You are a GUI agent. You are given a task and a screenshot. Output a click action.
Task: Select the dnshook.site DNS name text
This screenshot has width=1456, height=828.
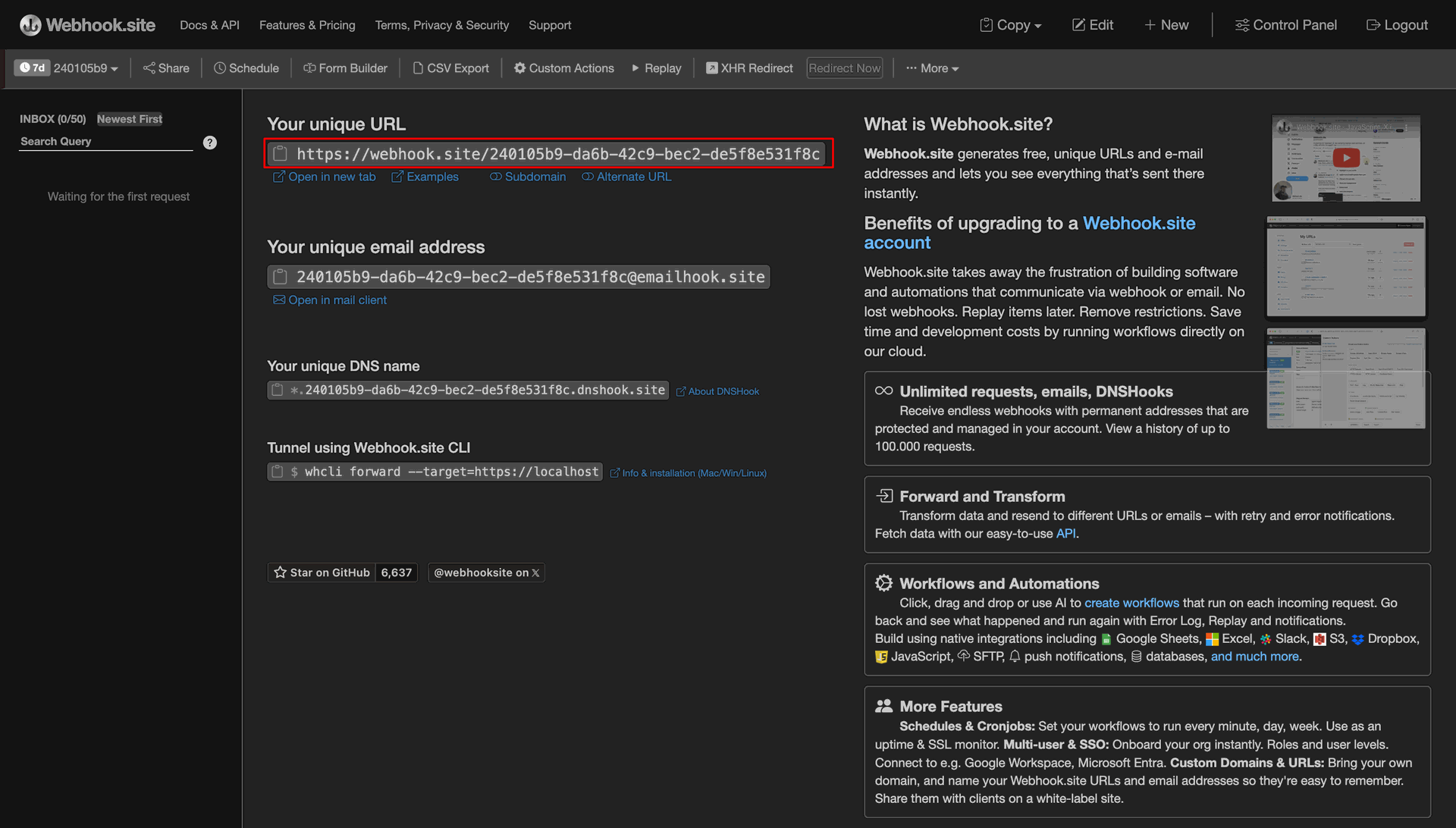(478, 390)
